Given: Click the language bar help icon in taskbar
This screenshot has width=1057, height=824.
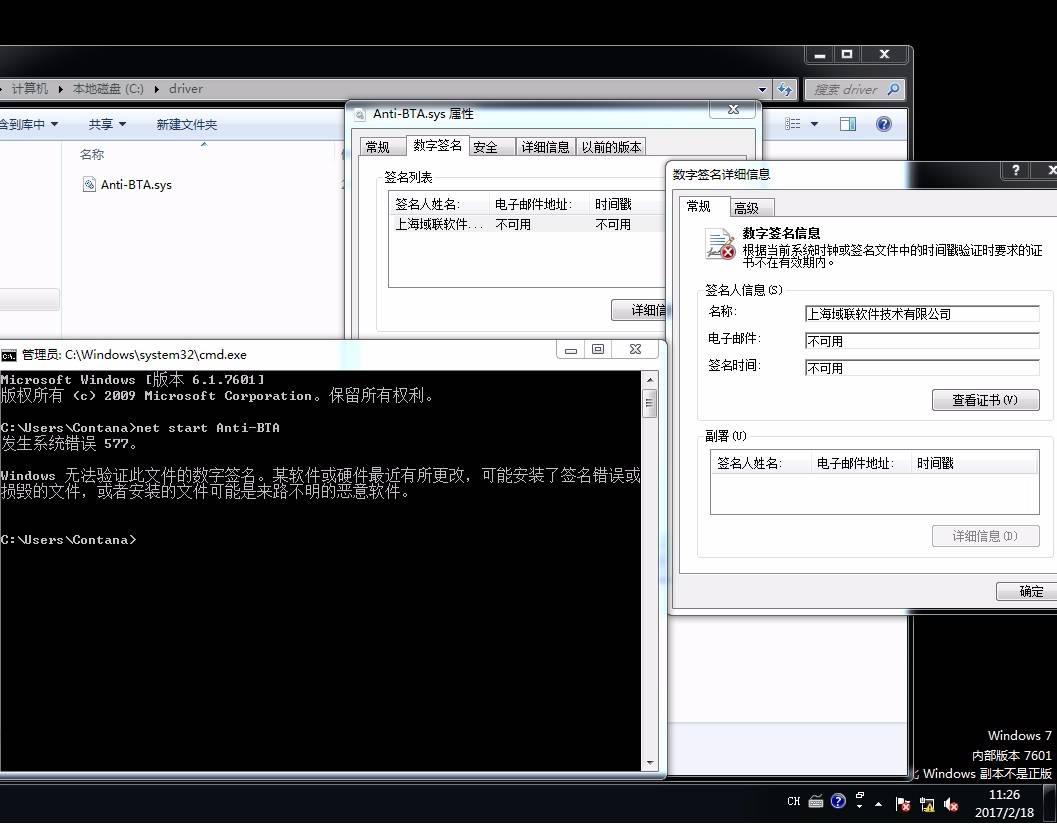Looking at the screenshot, I should click(838, 800).
